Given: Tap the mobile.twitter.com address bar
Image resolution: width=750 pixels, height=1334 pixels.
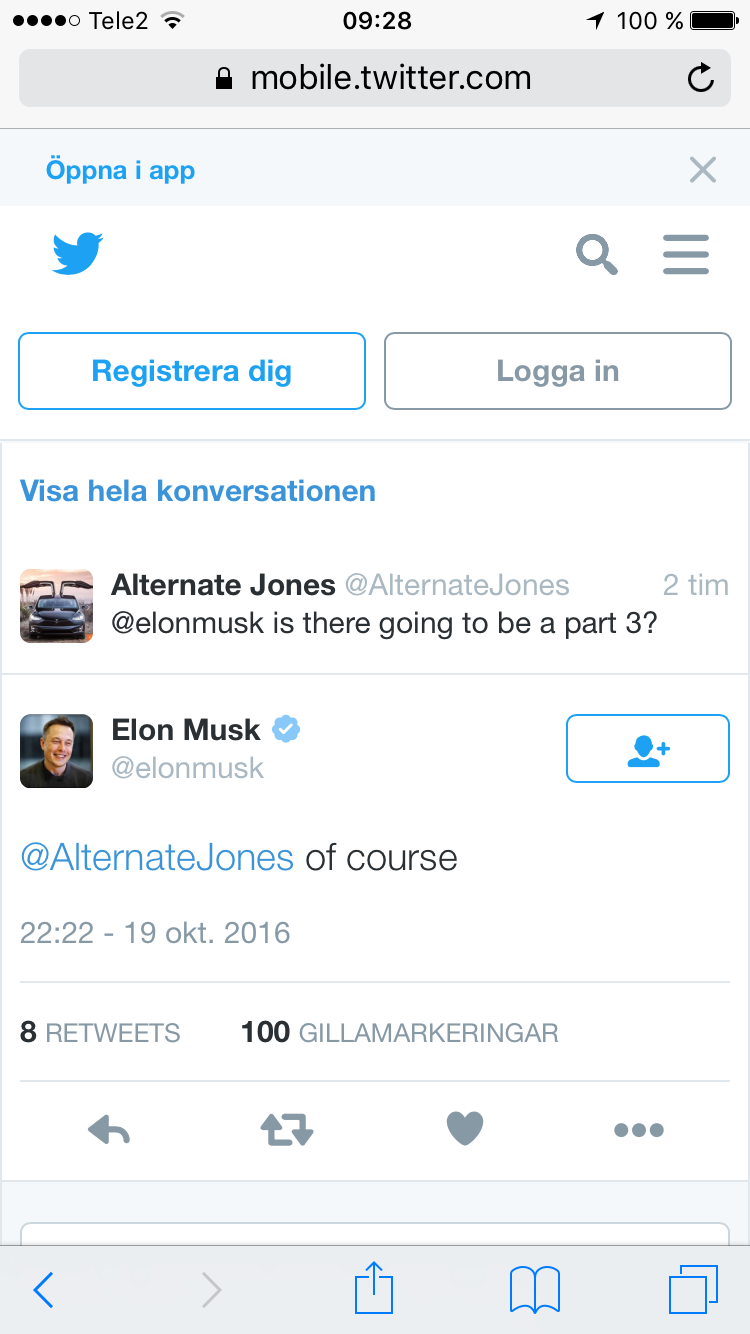Looking at the screenshot, I should tap(375, 78).
